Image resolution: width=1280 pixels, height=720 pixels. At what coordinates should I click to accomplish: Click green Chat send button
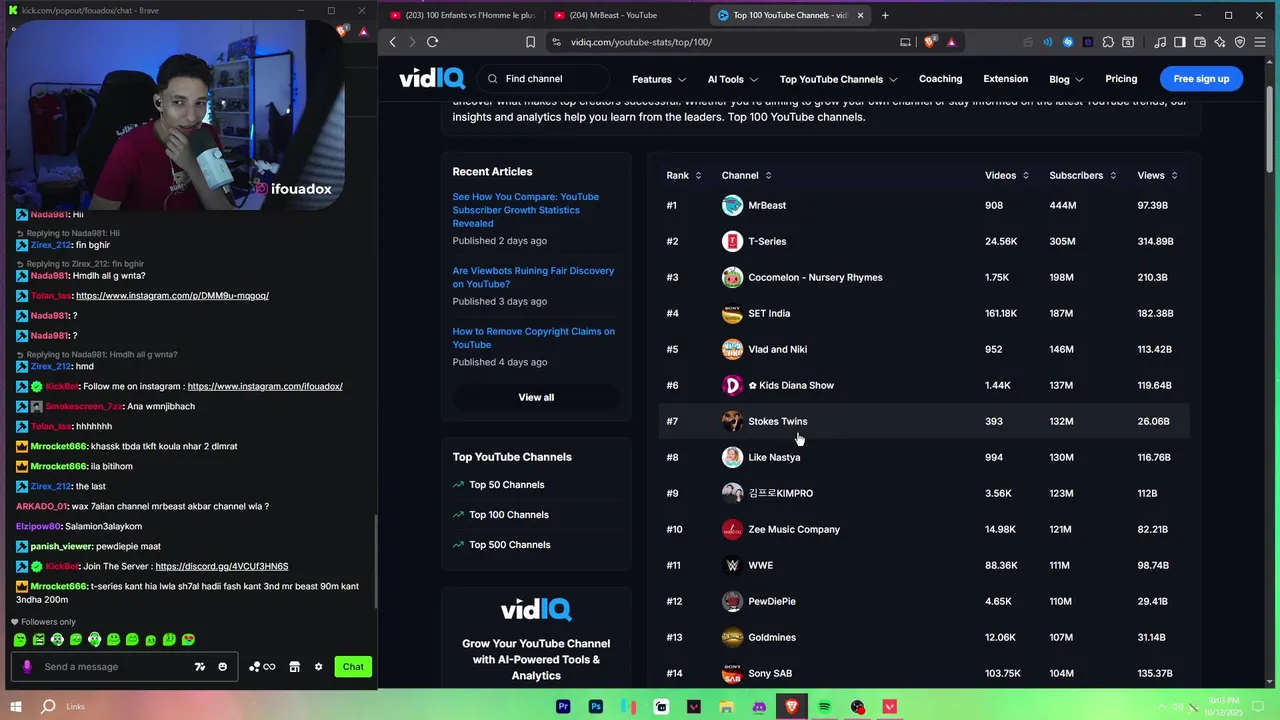tap(353, 667)
